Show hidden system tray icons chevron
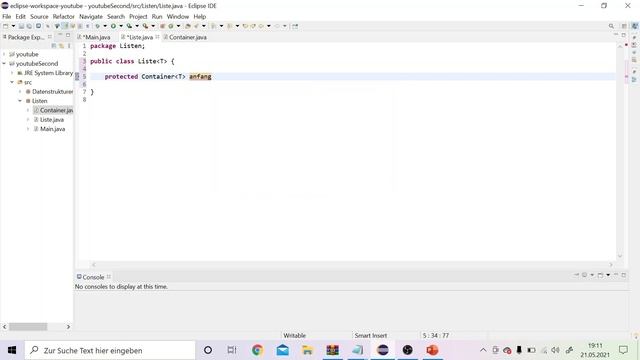Screen dimensions: 640x360 pos(483,350)
